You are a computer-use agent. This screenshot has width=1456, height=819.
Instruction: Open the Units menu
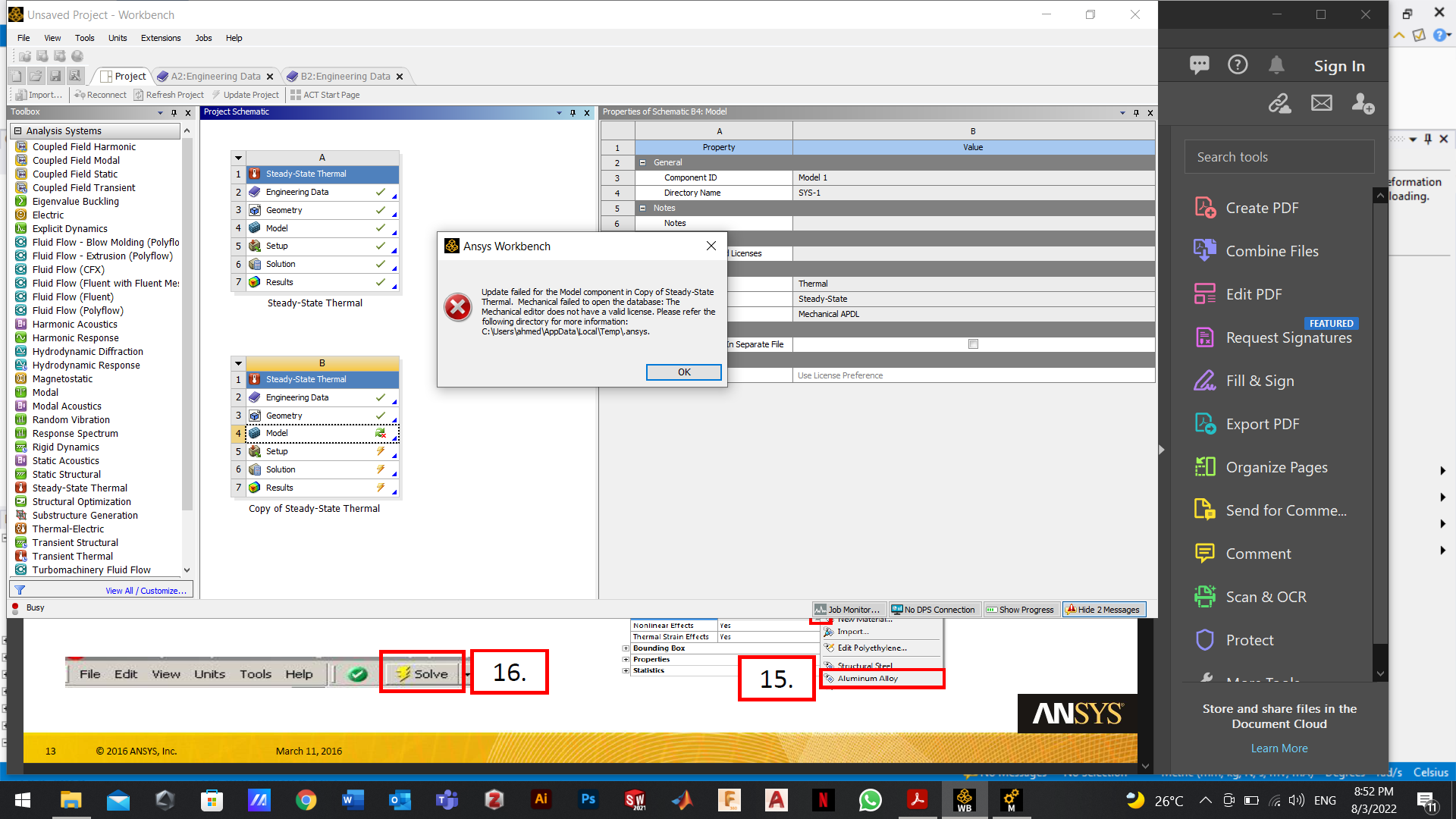(118, 38)
